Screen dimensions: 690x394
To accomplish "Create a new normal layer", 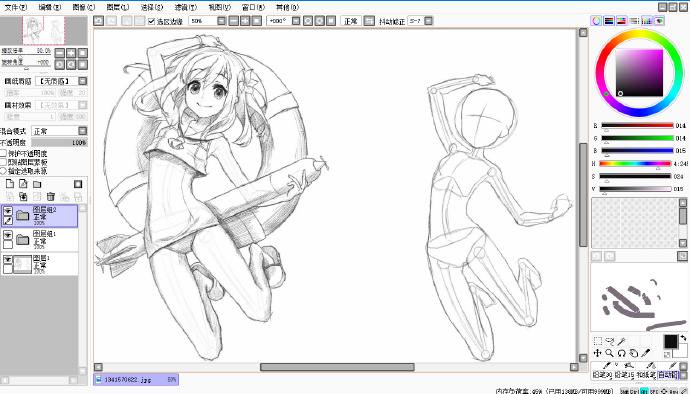I will click(x=10, y=184).
